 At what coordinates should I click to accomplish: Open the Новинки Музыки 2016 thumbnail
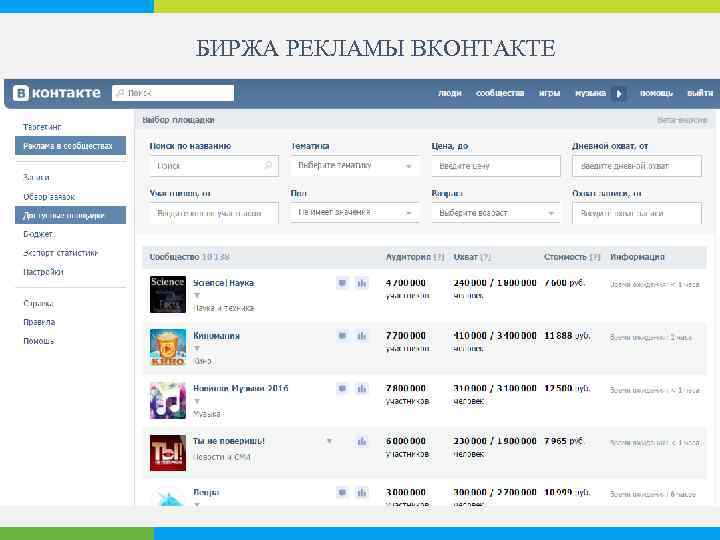168,400
